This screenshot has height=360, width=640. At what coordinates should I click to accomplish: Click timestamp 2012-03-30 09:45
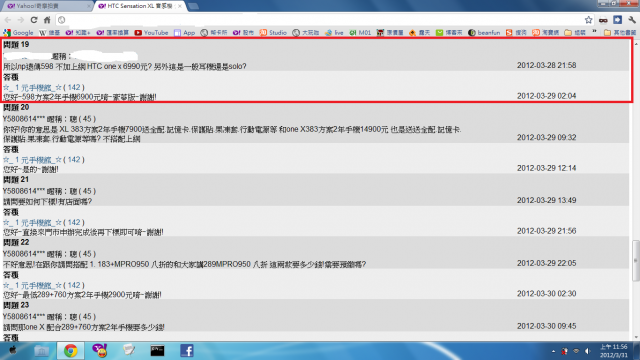tap(547, 326)
